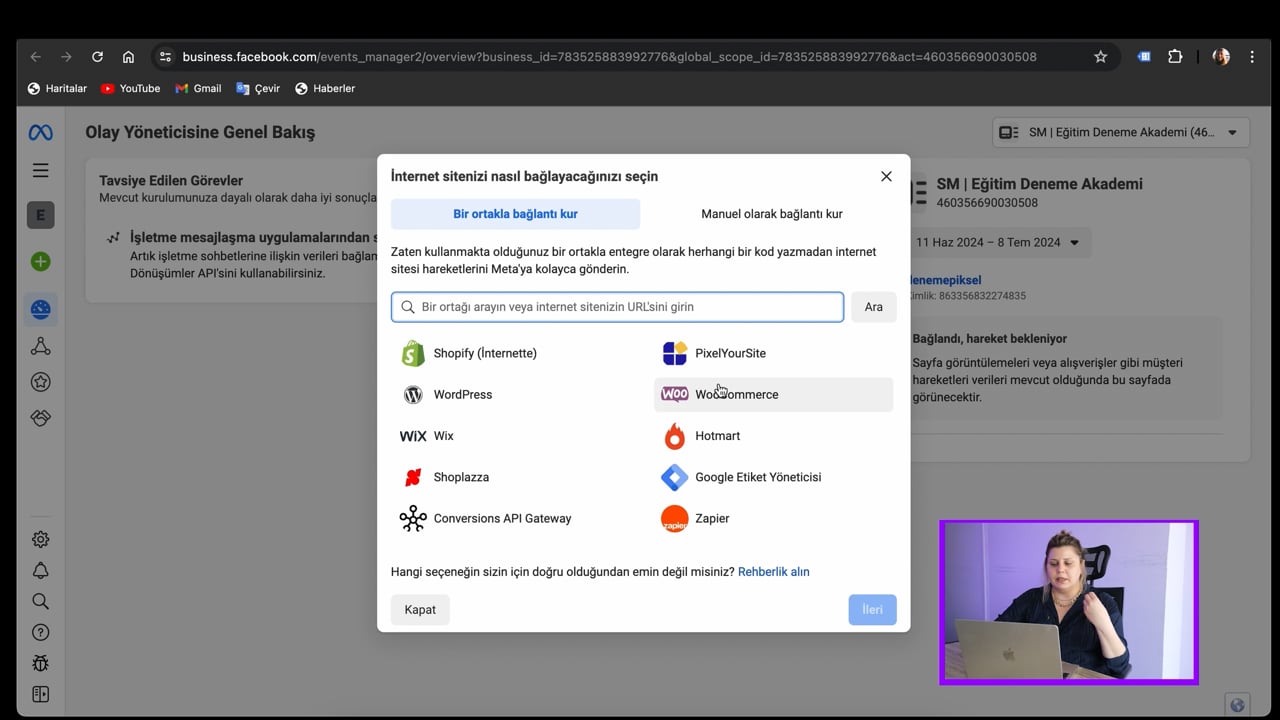Switch to 'Bir ortakla bağlantı kur' tab

515,214
